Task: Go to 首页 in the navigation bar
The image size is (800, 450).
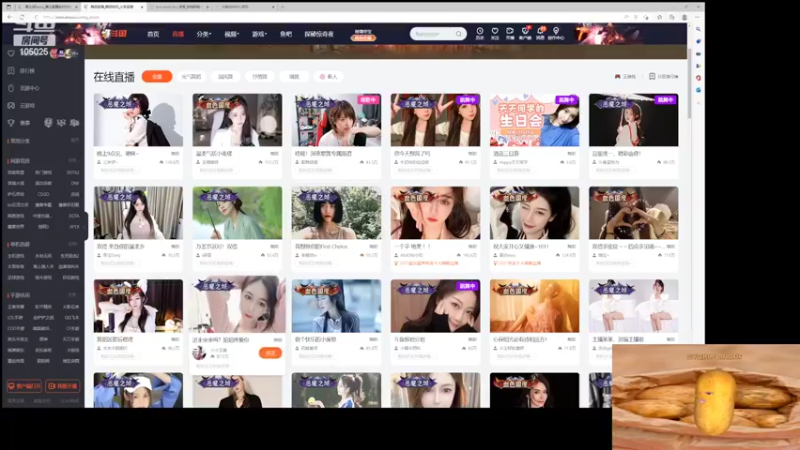Action: point(153,34)
